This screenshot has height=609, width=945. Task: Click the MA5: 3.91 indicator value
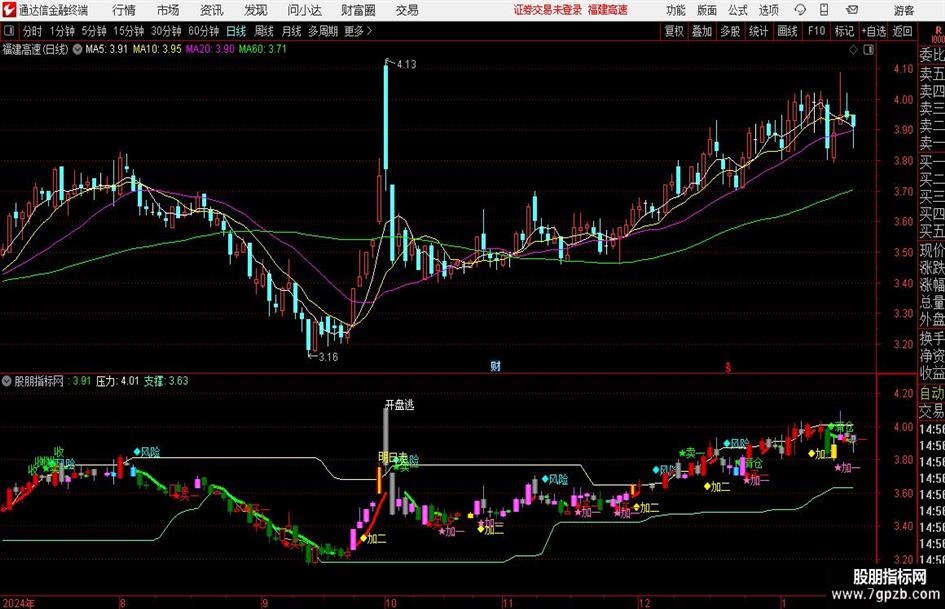(x=107, y=49)
